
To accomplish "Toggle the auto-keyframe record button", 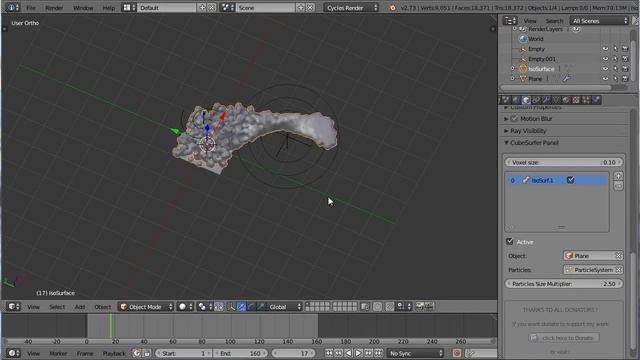I will [x=457, y=353].
